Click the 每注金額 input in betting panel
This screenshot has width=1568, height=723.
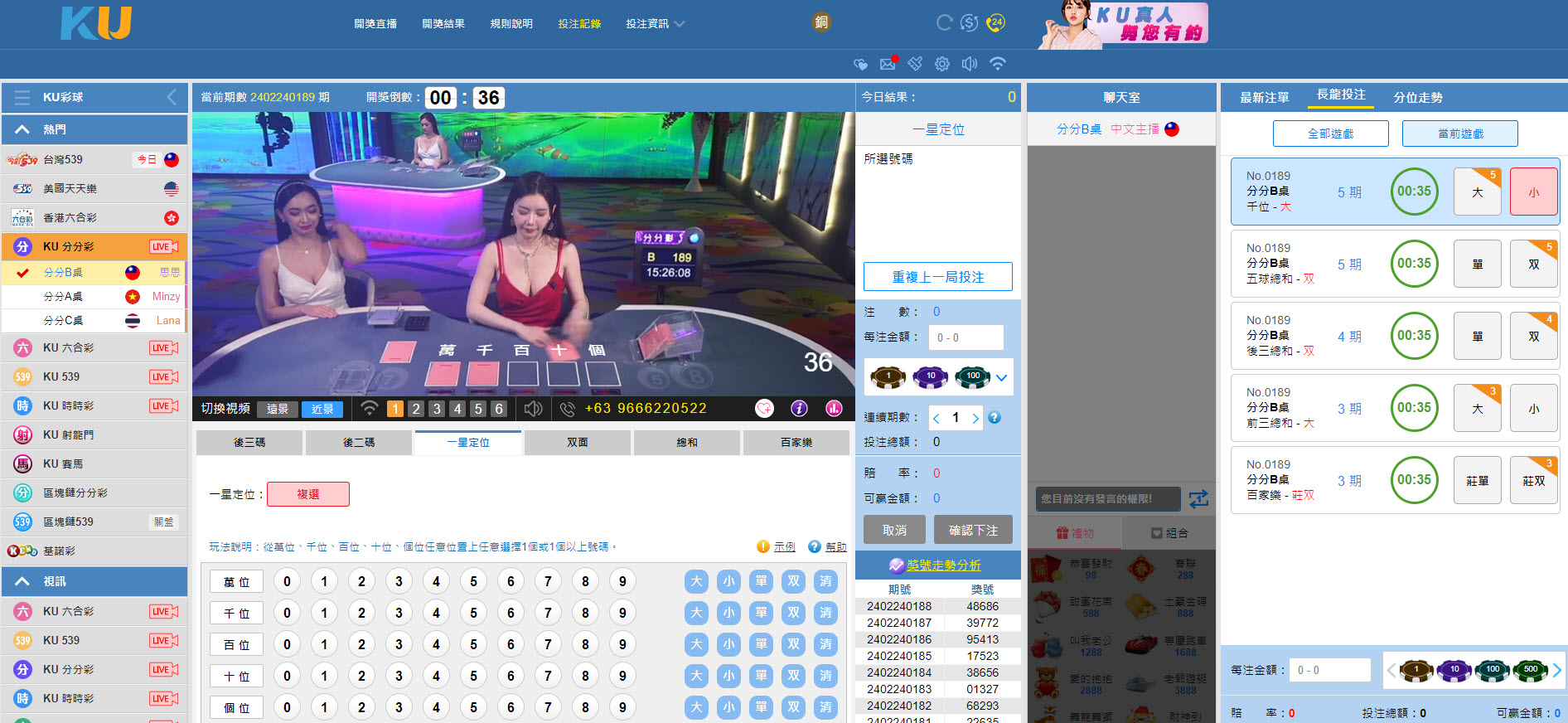pyautogui.click(x=966, y=337)
